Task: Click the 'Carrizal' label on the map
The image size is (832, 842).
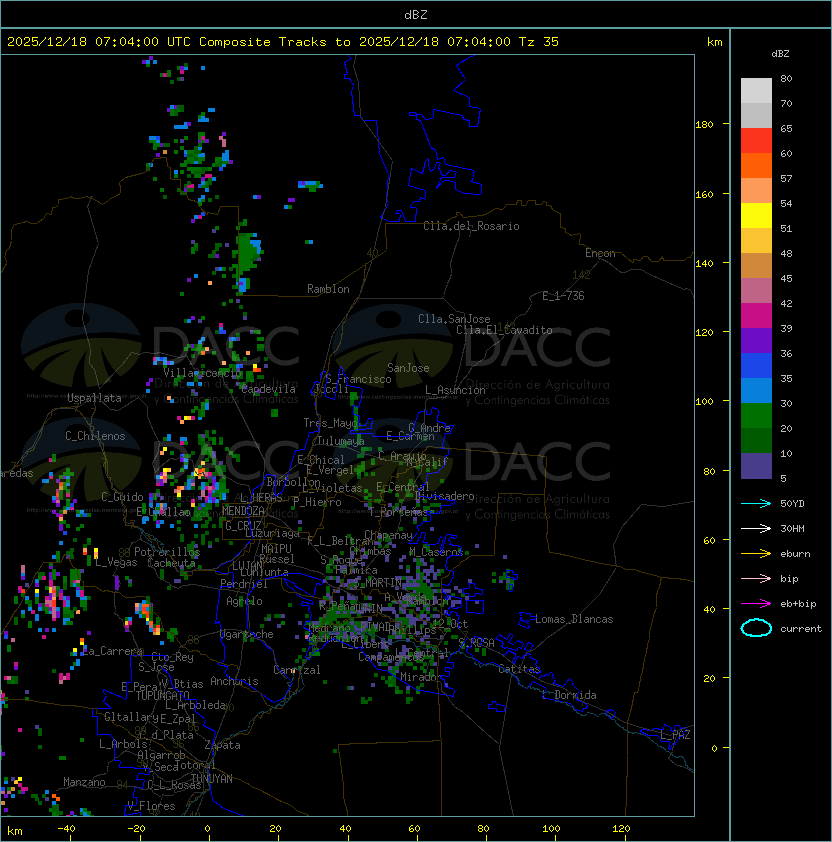Action: pos(297,670)
